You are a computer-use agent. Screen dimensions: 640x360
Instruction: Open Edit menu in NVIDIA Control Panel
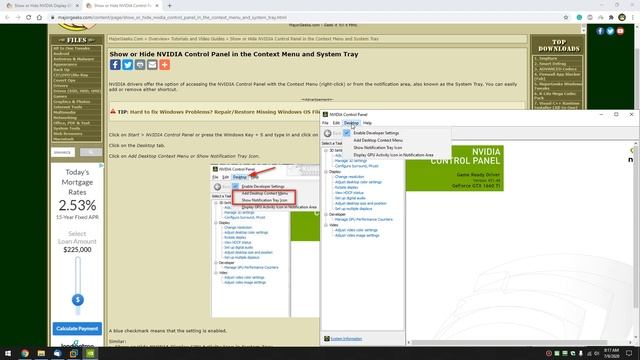pyautogui.click(x=336, y=123)
